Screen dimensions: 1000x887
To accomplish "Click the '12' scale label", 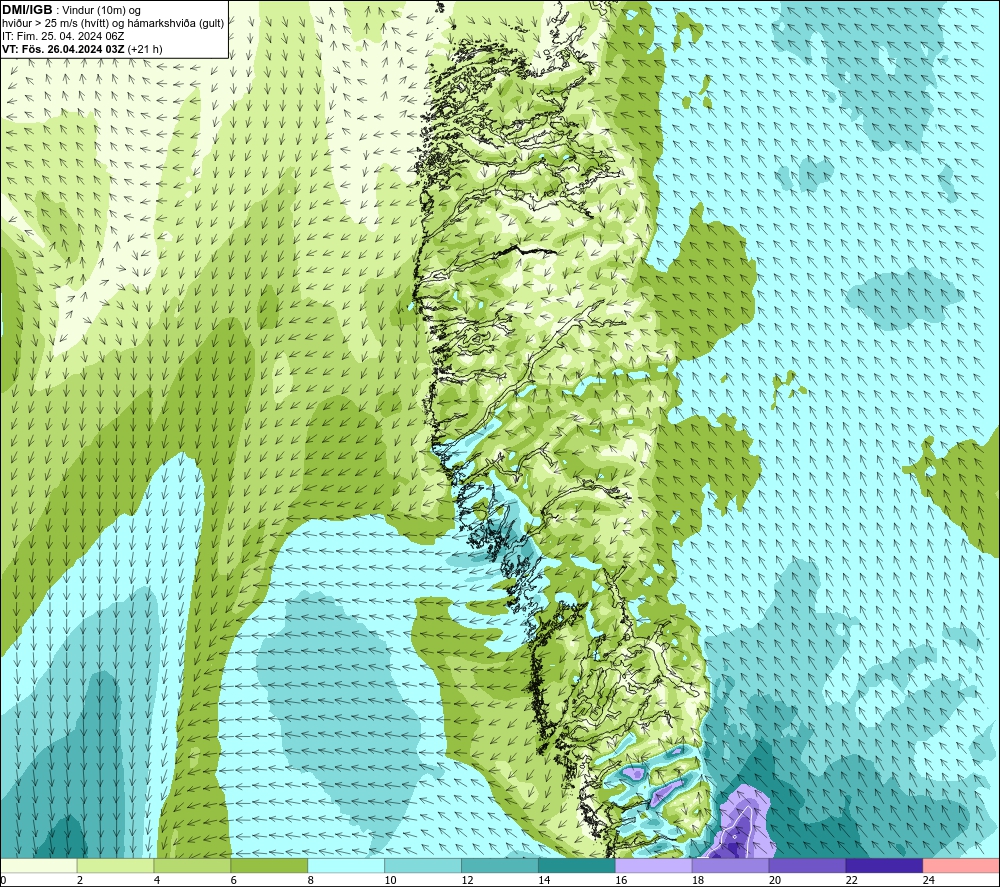I will click(467, 880).
